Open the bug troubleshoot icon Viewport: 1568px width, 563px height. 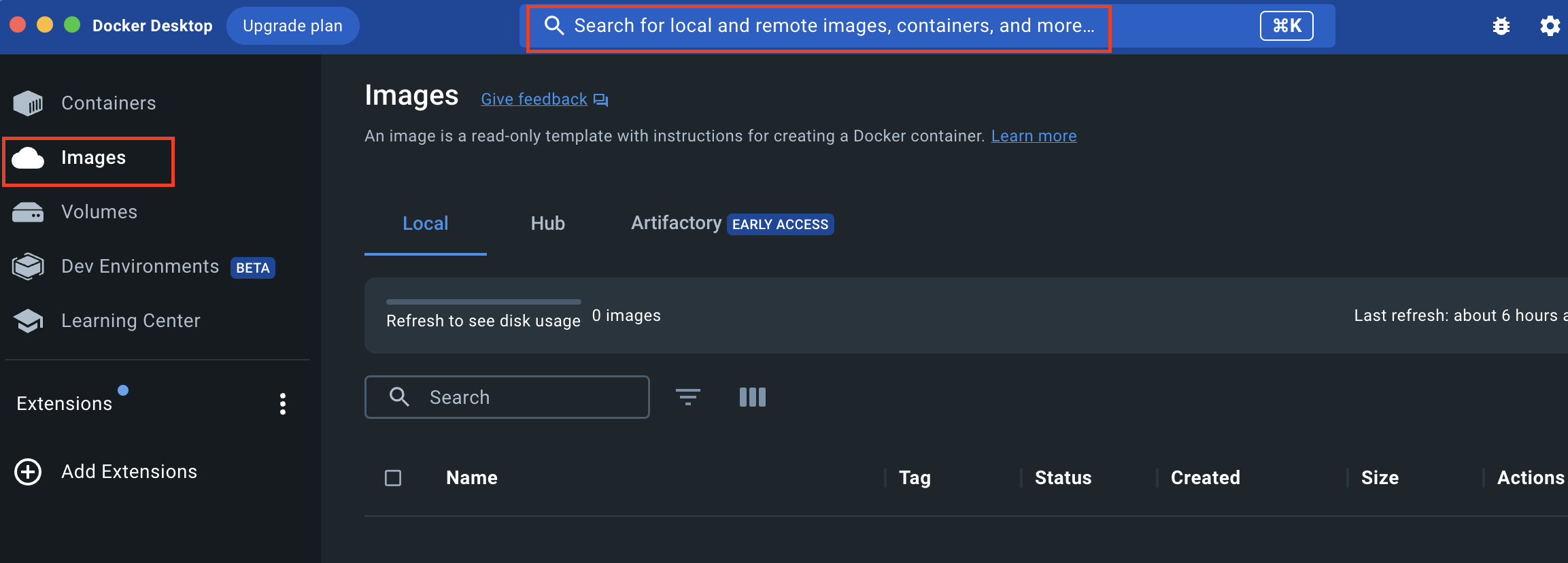[x=1501, y=26]
